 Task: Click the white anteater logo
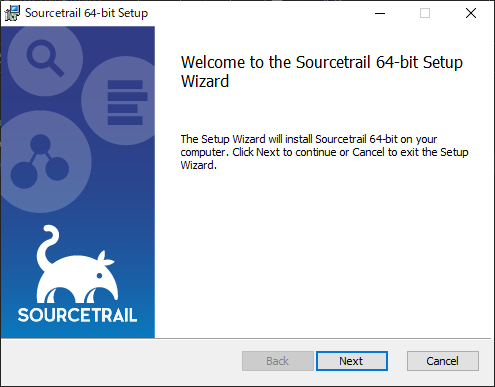point(77,263)
